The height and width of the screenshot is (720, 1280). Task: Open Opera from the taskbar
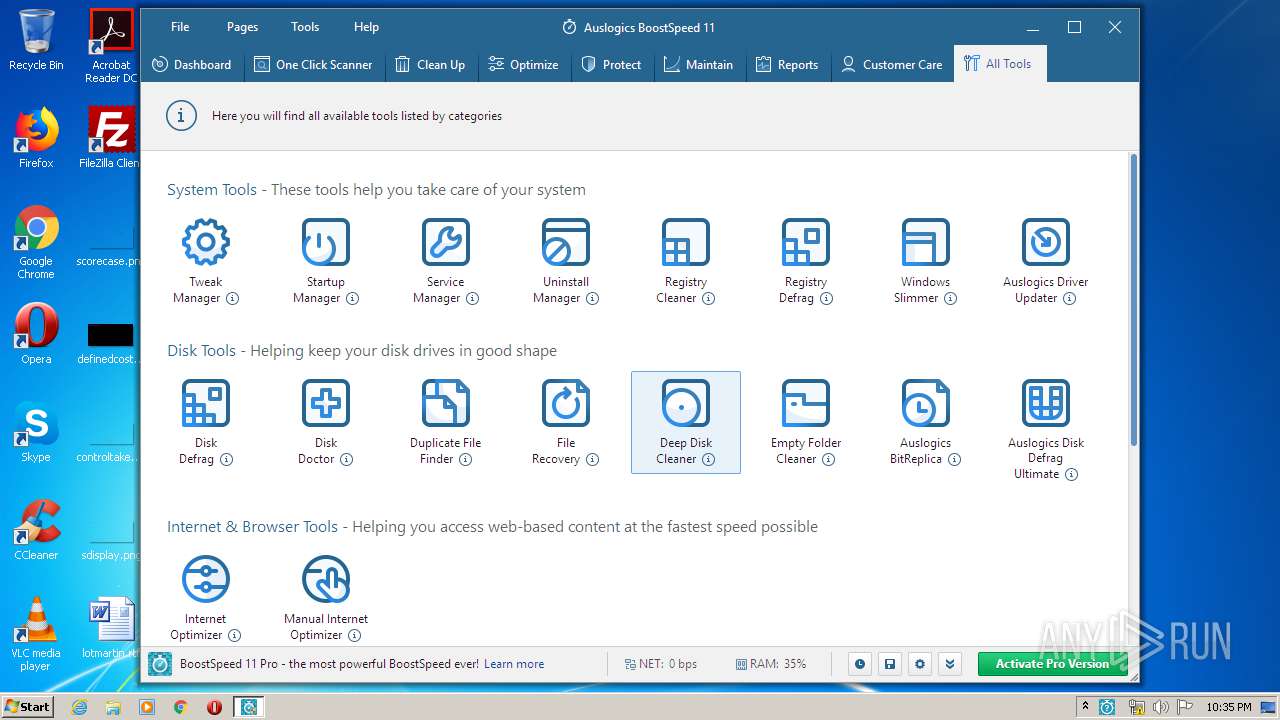click(214, 707)
